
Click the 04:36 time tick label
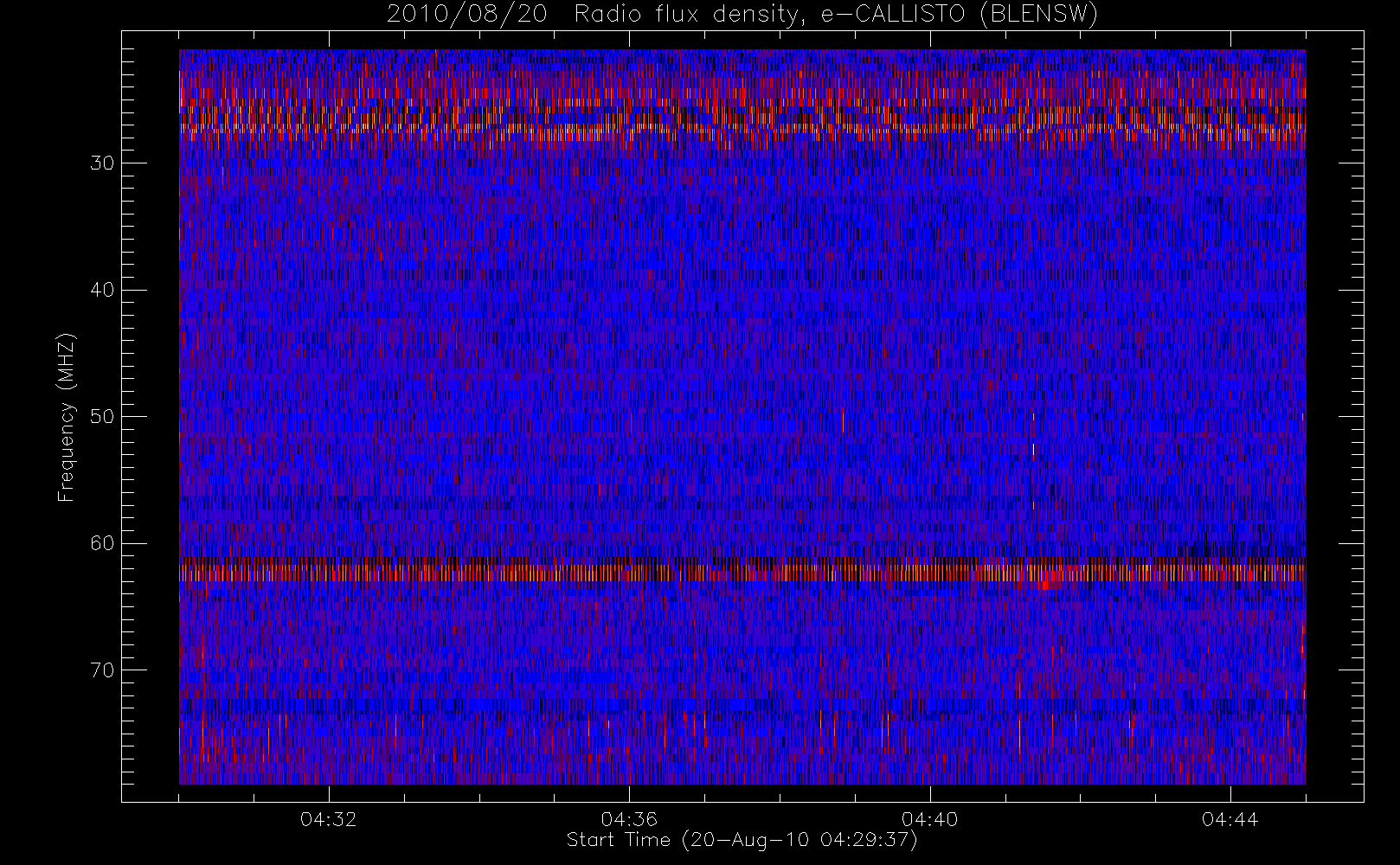click(x=629, y=819)
